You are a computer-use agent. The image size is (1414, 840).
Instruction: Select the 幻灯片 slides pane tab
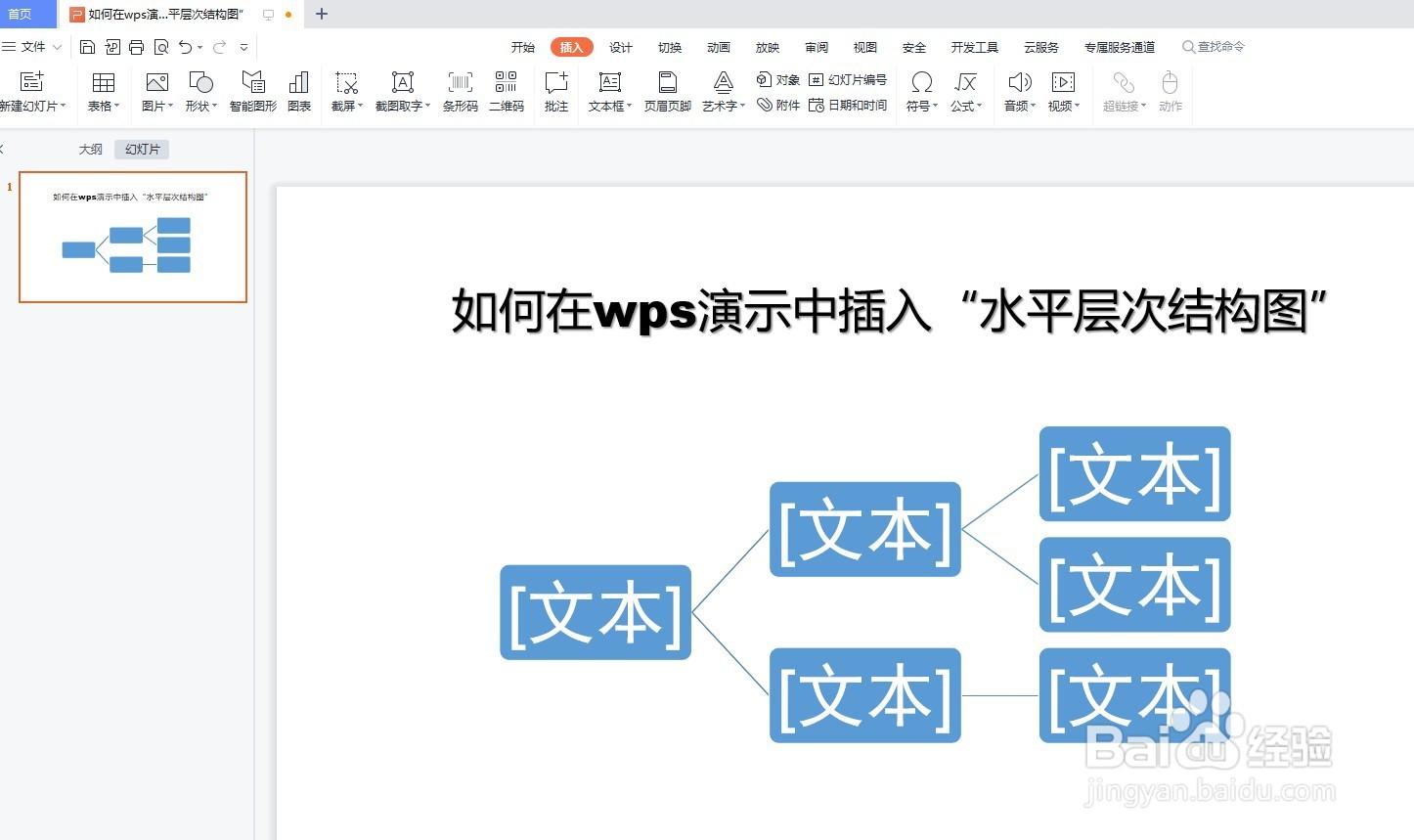coord(142,150)
